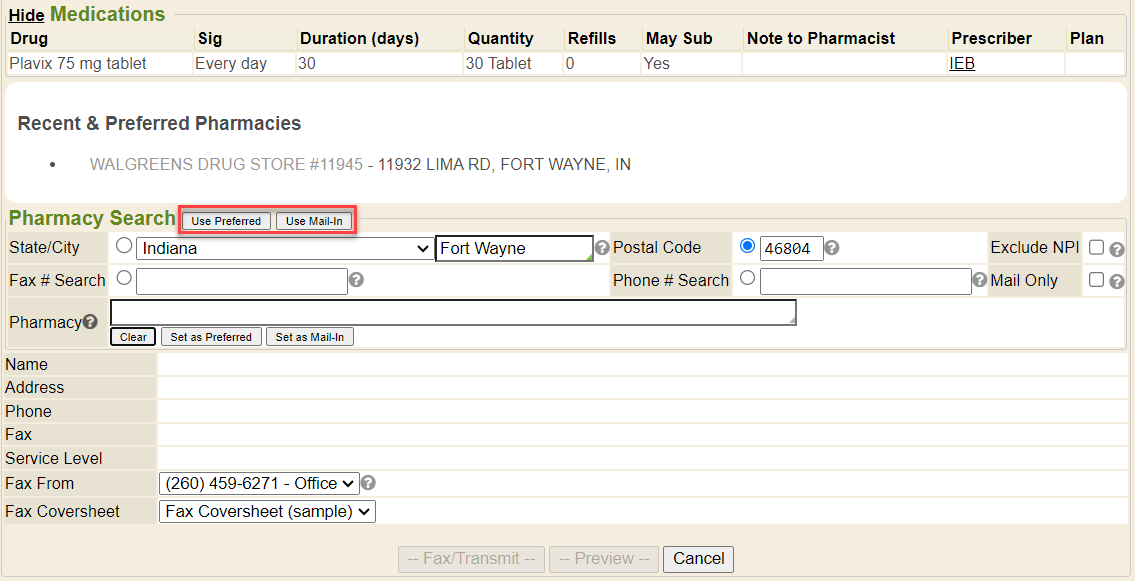Click help icon next to Exclude NPI
This screenshot has width=1135, height=581.
coord(1117,249)
